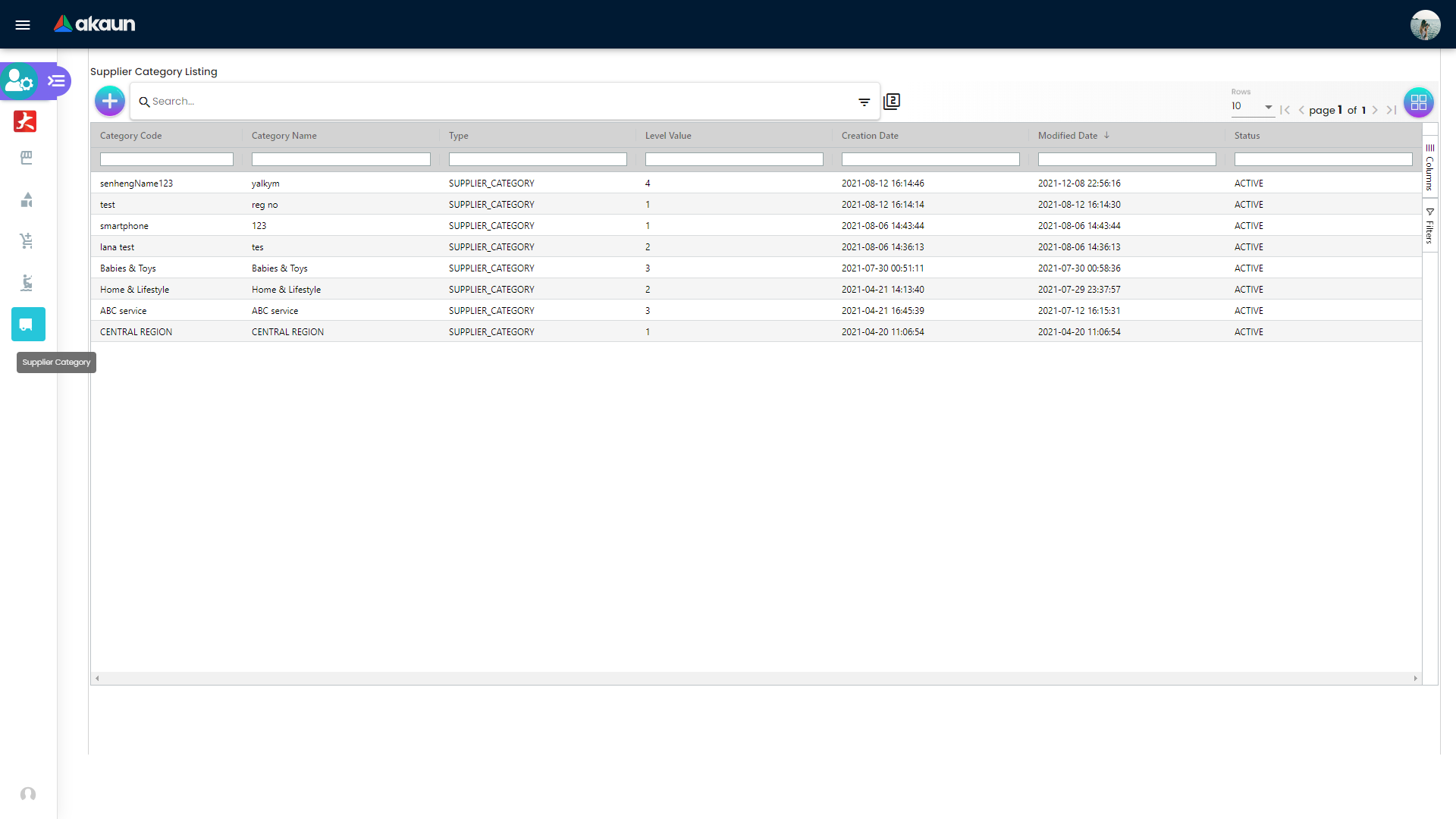1456x819 pixels.
Task: Open the filter options in search bar
Action: point(864,102)
